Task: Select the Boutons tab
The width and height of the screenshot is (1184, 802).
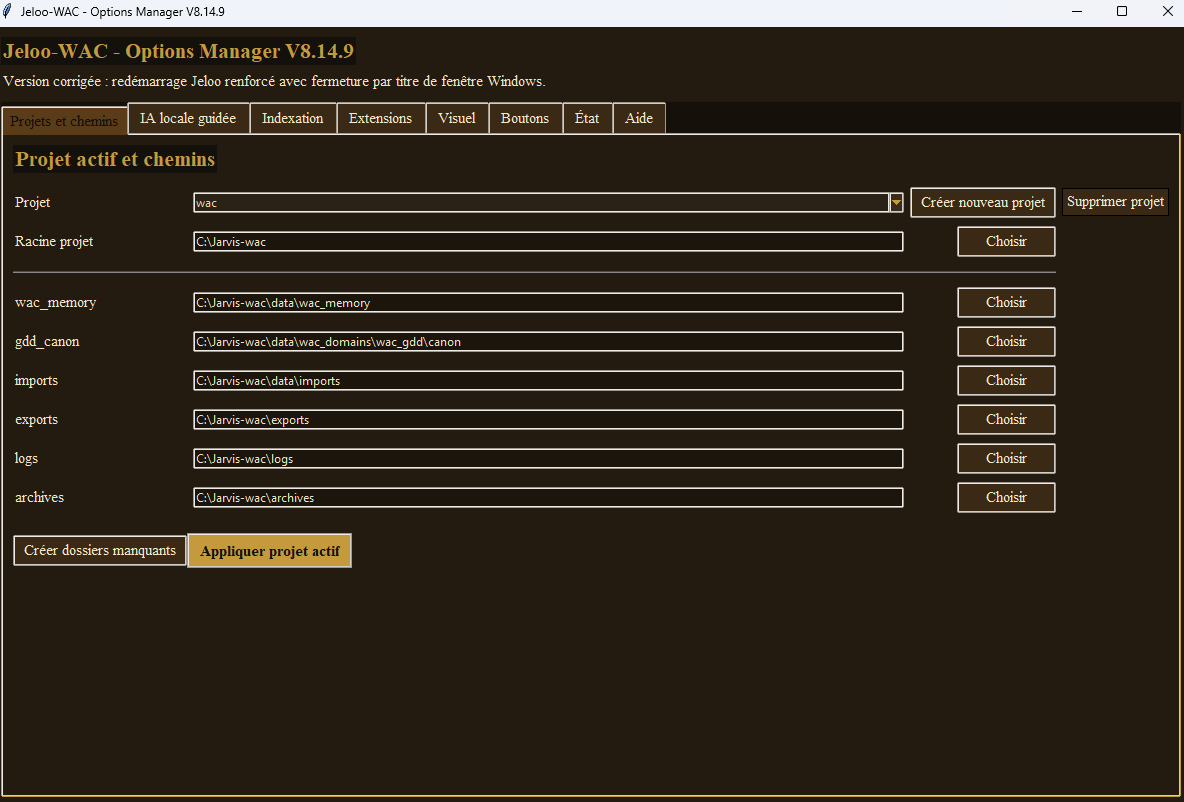Action: coord(525,119)
